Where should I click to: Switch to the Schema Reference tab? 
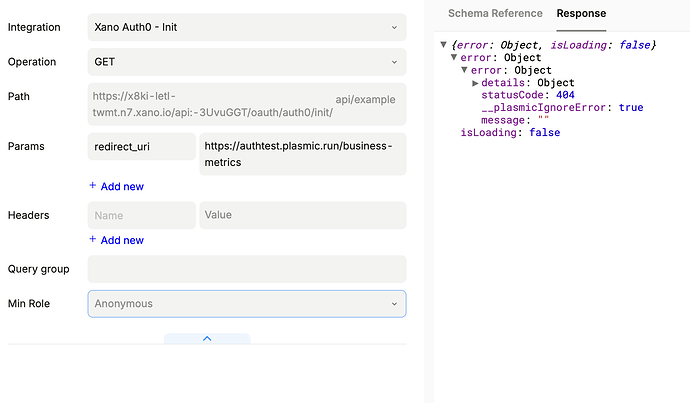pos(495,14)
